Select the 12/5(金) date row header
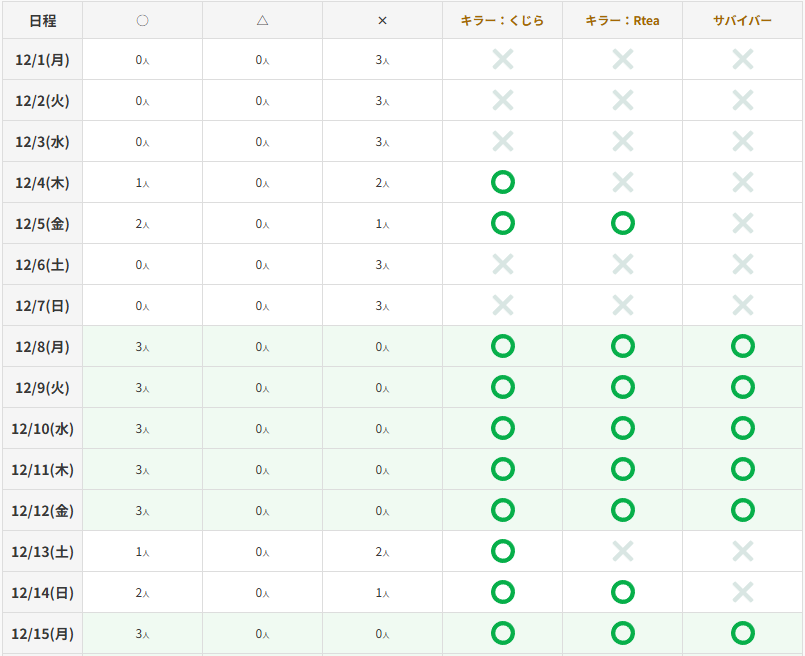 click(43, 224)
